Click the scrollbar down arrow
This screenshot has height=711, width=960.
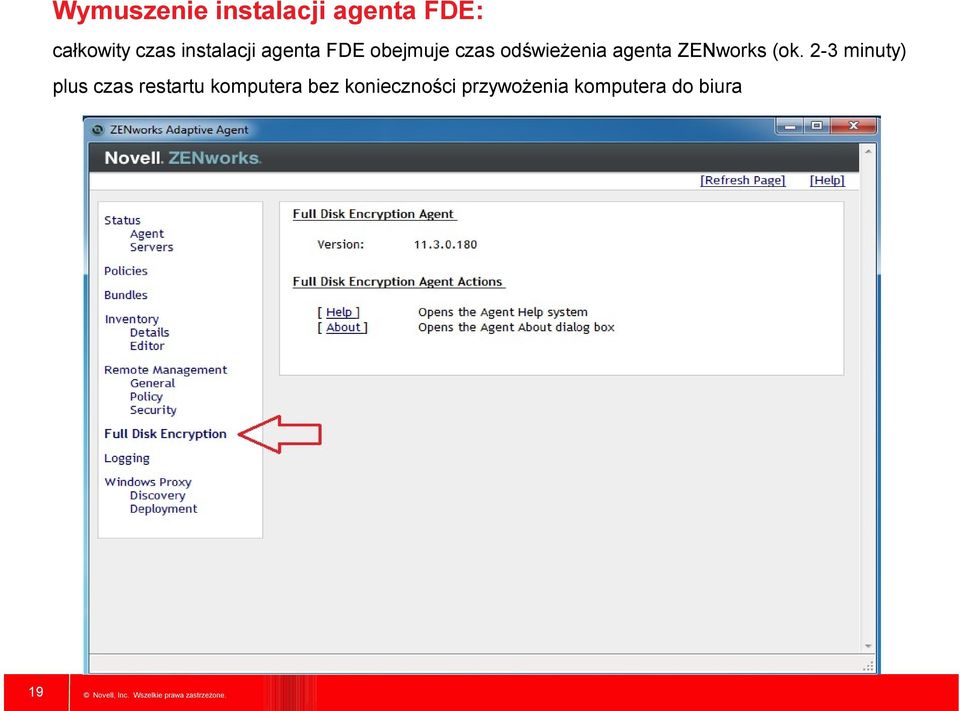coord(868,646)
